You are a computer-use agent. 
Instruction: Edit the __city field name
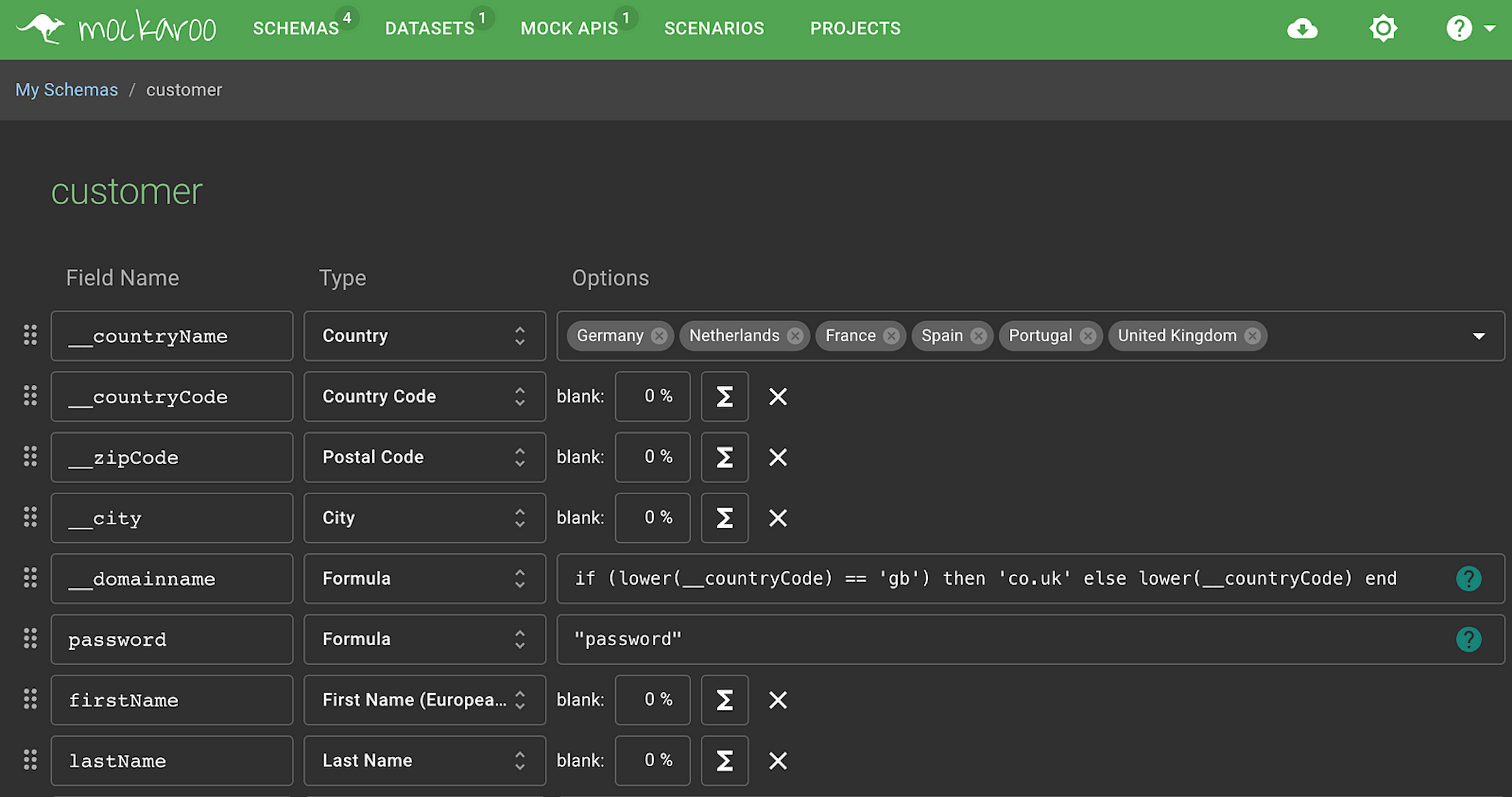(172, 518)
